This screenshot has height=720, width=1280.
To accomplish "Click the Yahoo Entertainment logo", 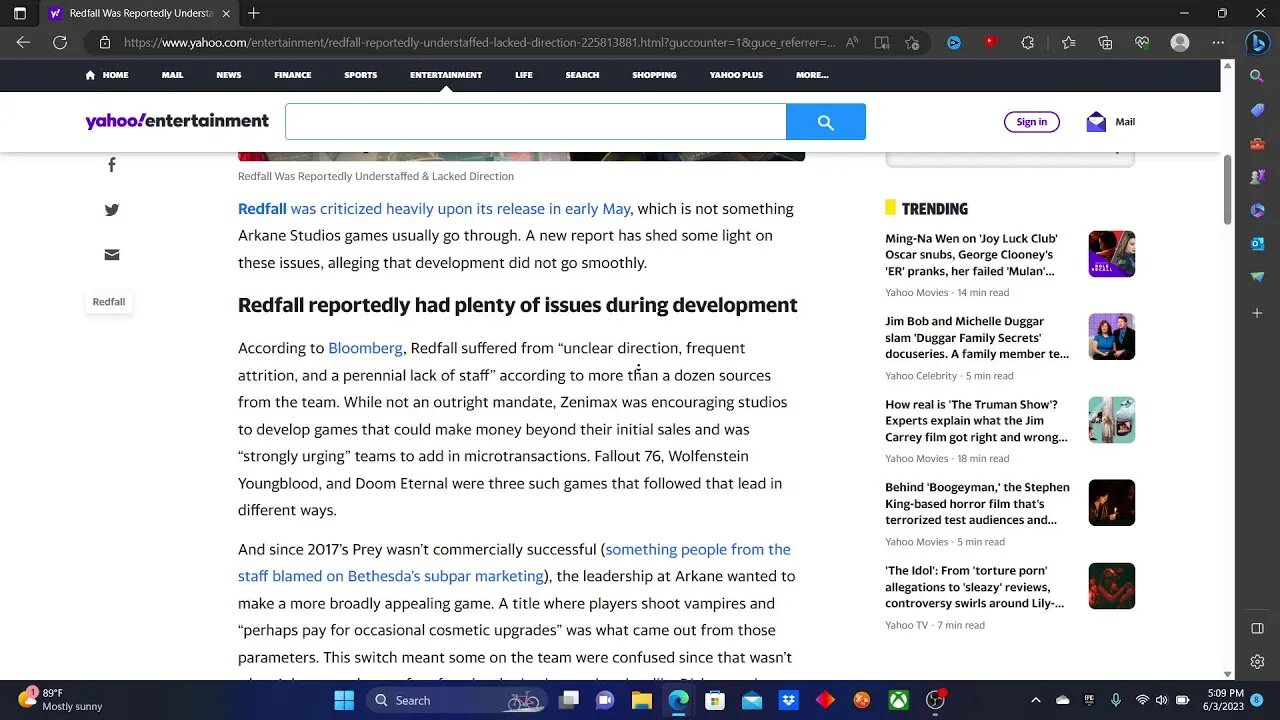I will point(177,121).
